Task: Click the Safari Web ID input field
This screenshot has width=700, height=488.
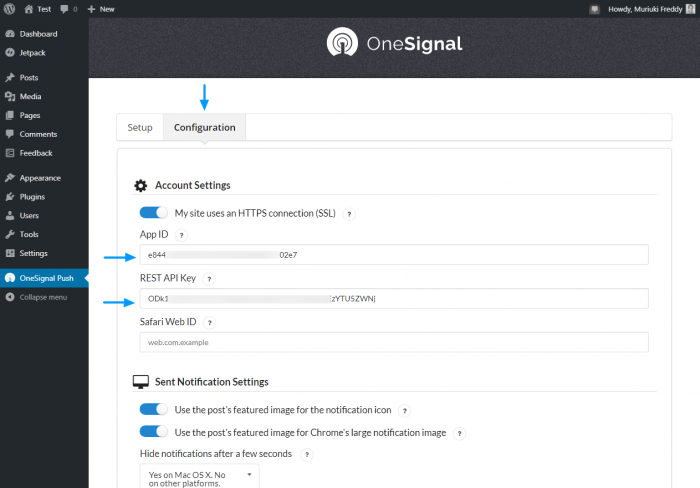Action: coord(394,342)
